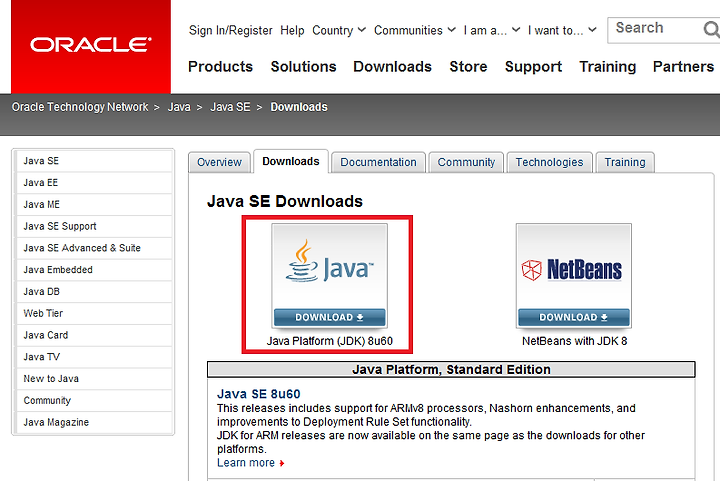The width and height of the screenshot is (720, 481).
Task: Open Java Card in sidebar
Action: (94, 336)
